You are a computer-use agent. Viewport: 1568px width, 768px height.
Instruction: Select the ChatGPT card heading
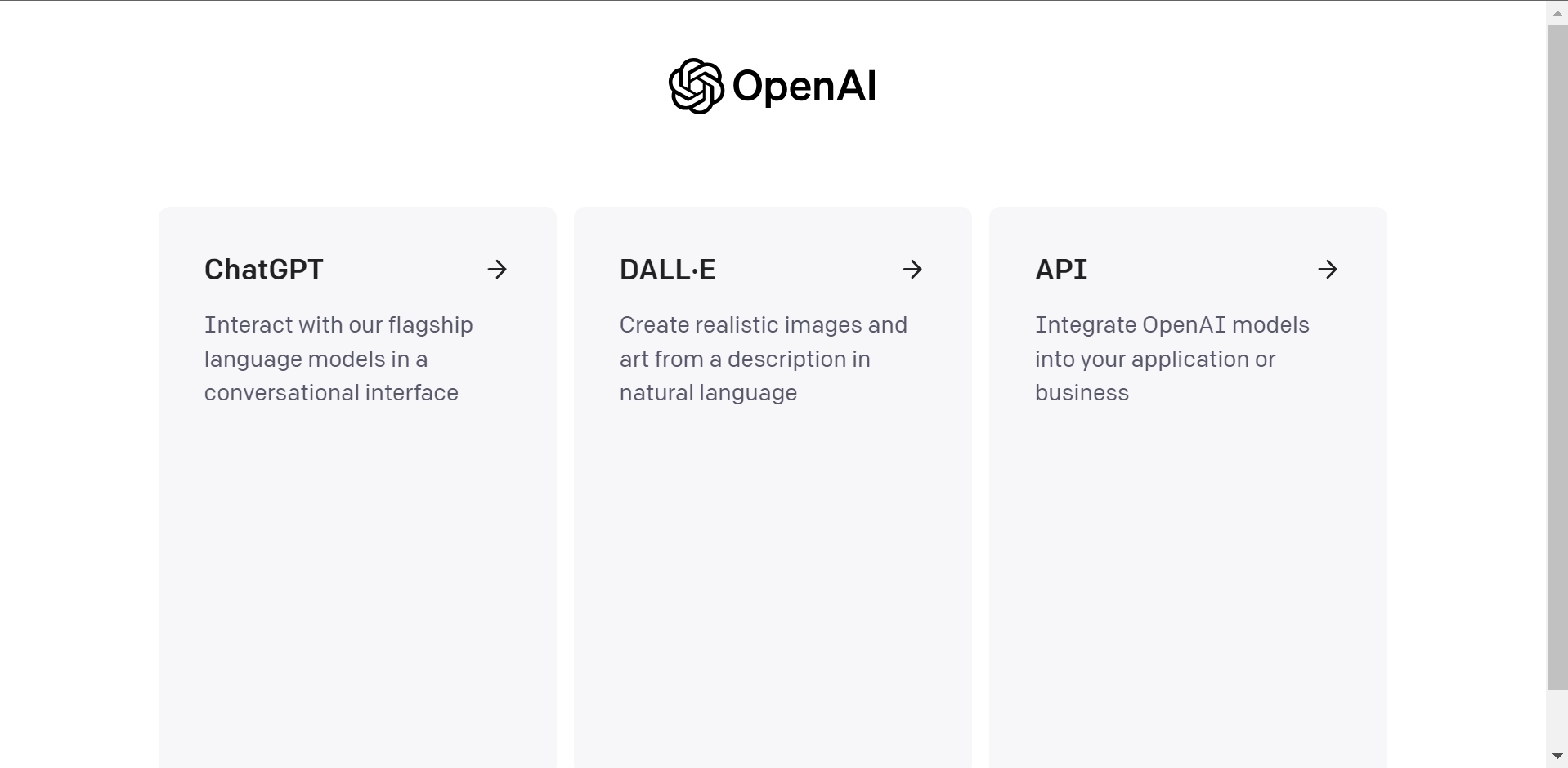(264, 270)
